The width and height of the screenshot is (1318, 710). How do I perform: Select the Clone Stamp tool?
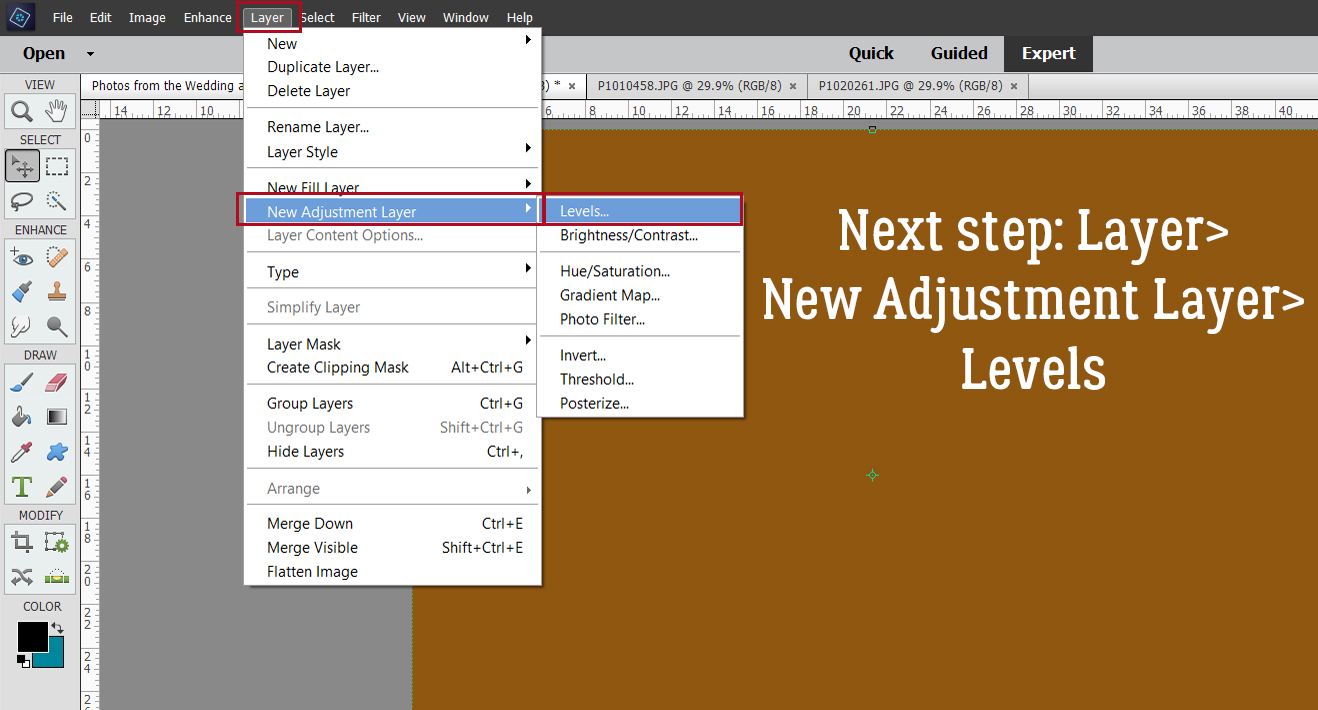(57, 291)
